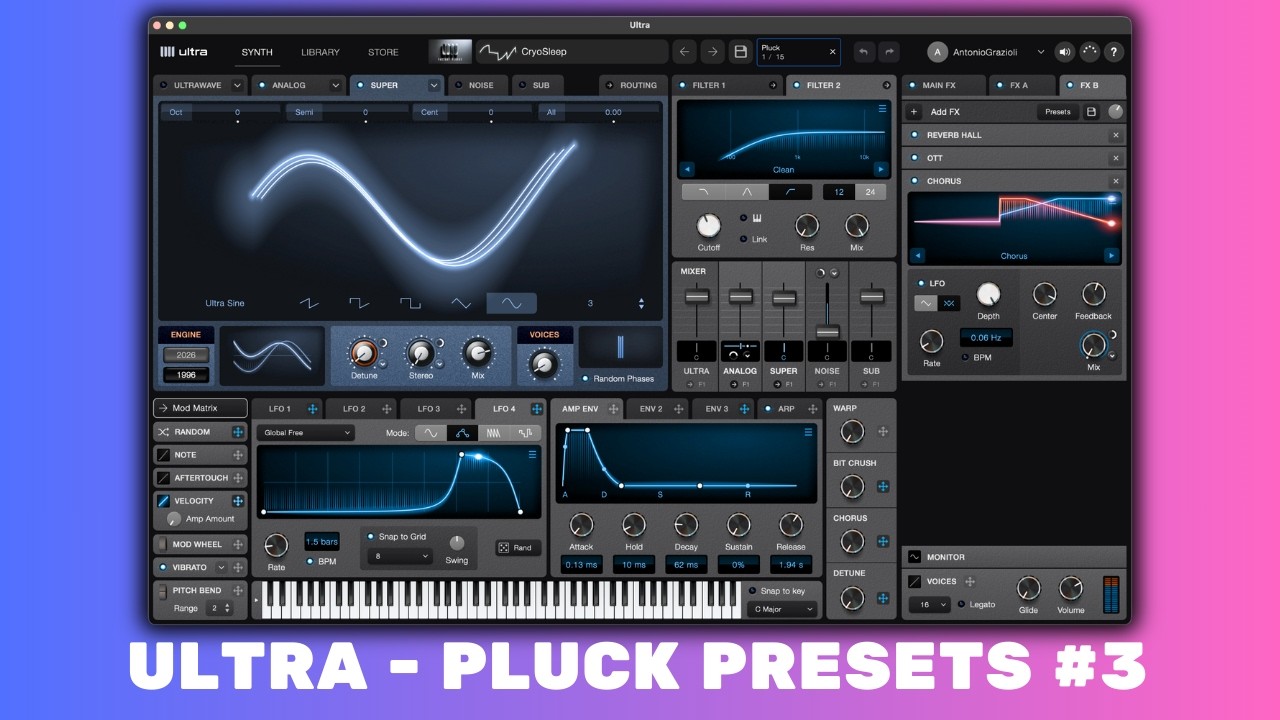Screen dimensions: 1280x720
Task: Select the square waveform shape
Action: point(410,303)
